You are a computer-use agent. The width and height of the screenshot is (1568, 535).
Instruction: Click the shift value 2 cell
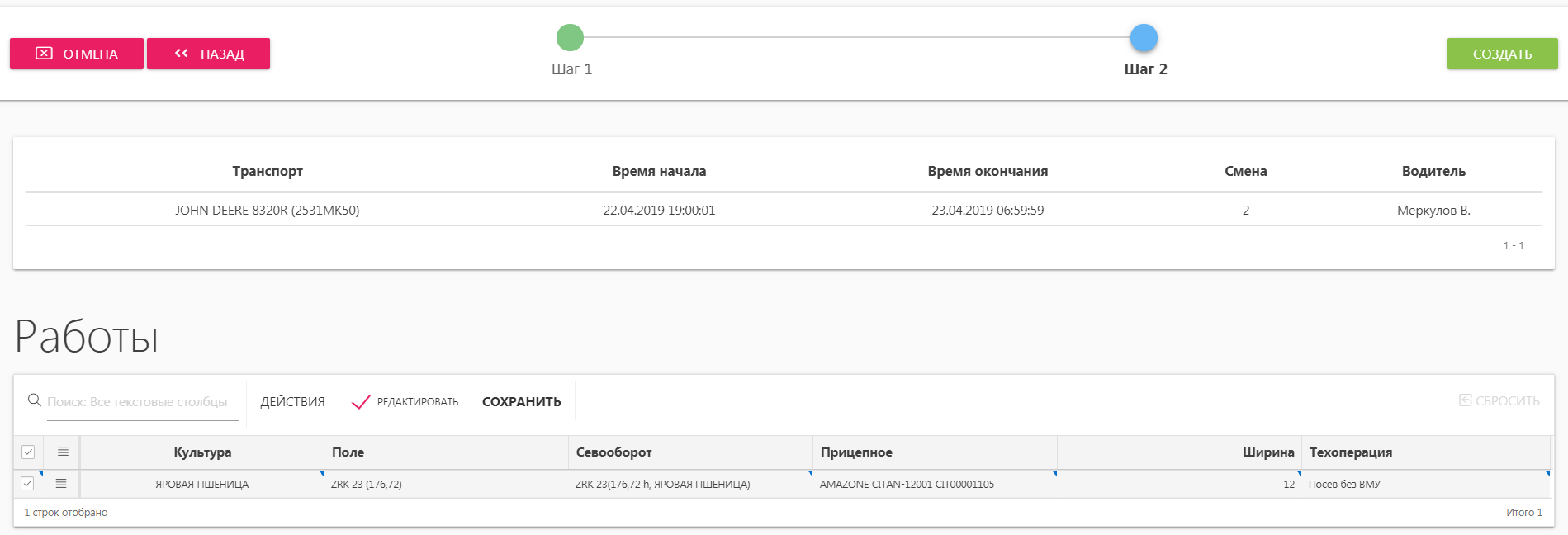1245,211
